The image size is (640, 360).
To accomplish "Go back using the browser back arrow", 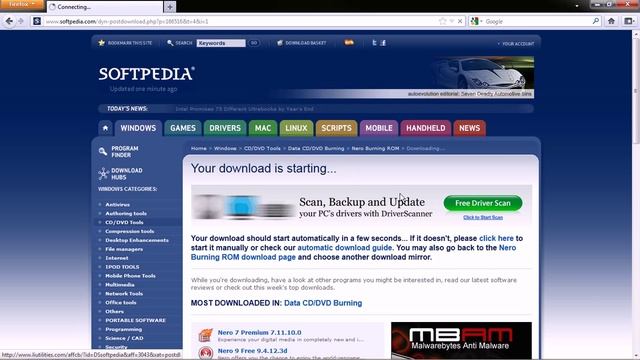I will tap(9, 21).
